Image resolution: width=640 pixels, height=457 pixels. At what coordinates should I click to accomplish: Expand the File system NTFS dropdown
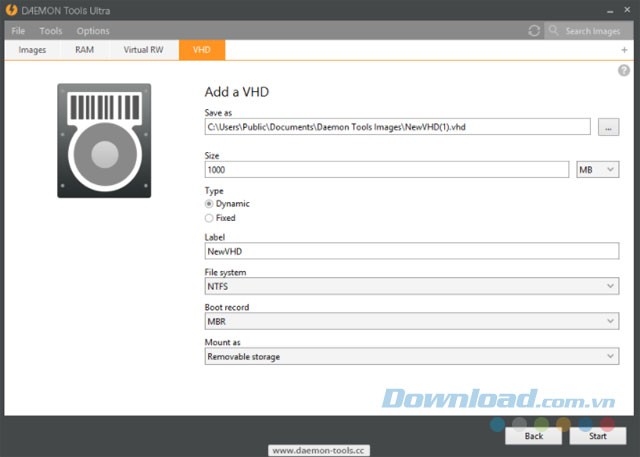click(x=411, y=287)
